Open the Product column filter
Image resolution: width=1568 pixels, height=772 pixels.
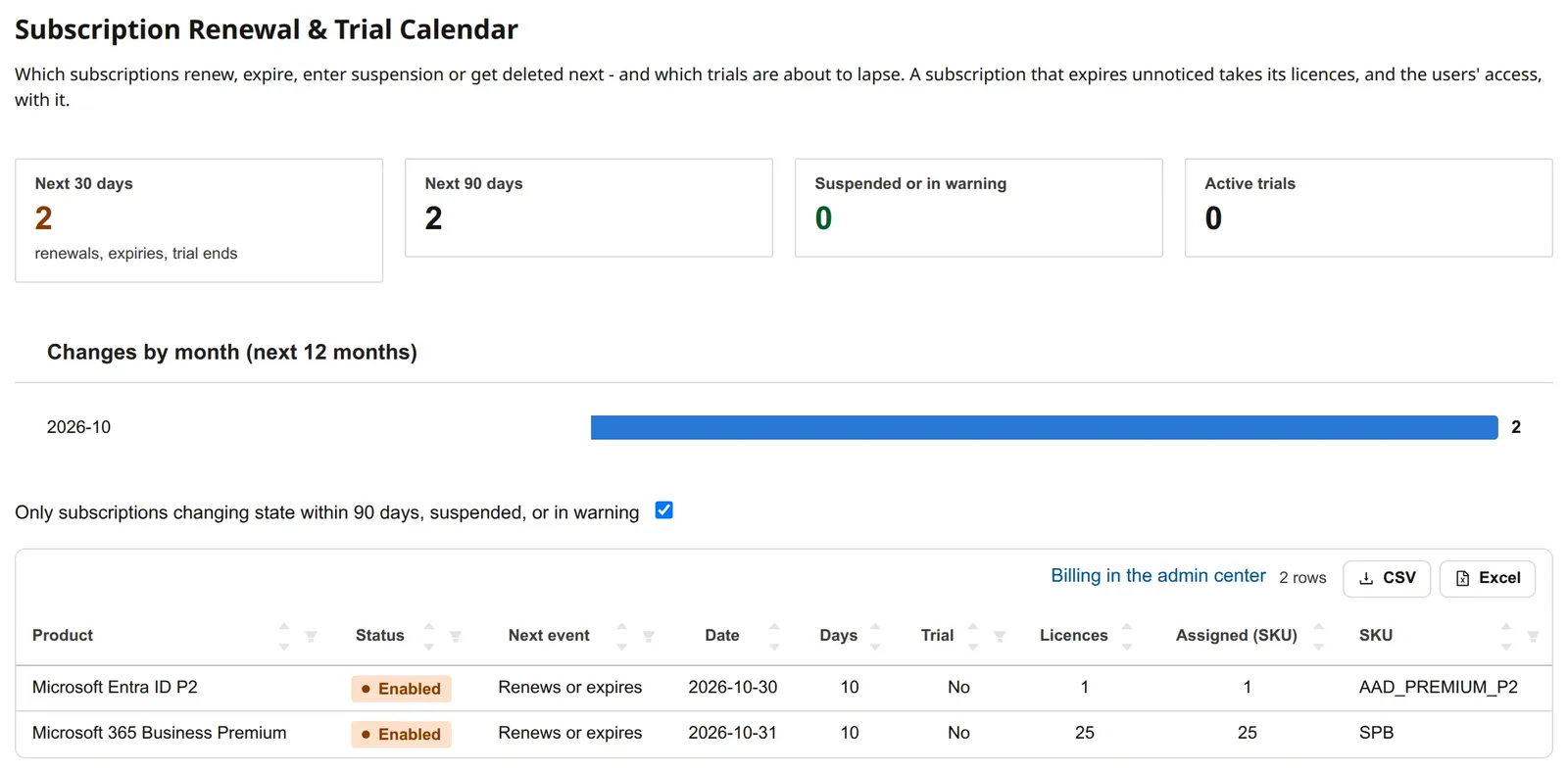click(311, 636)
